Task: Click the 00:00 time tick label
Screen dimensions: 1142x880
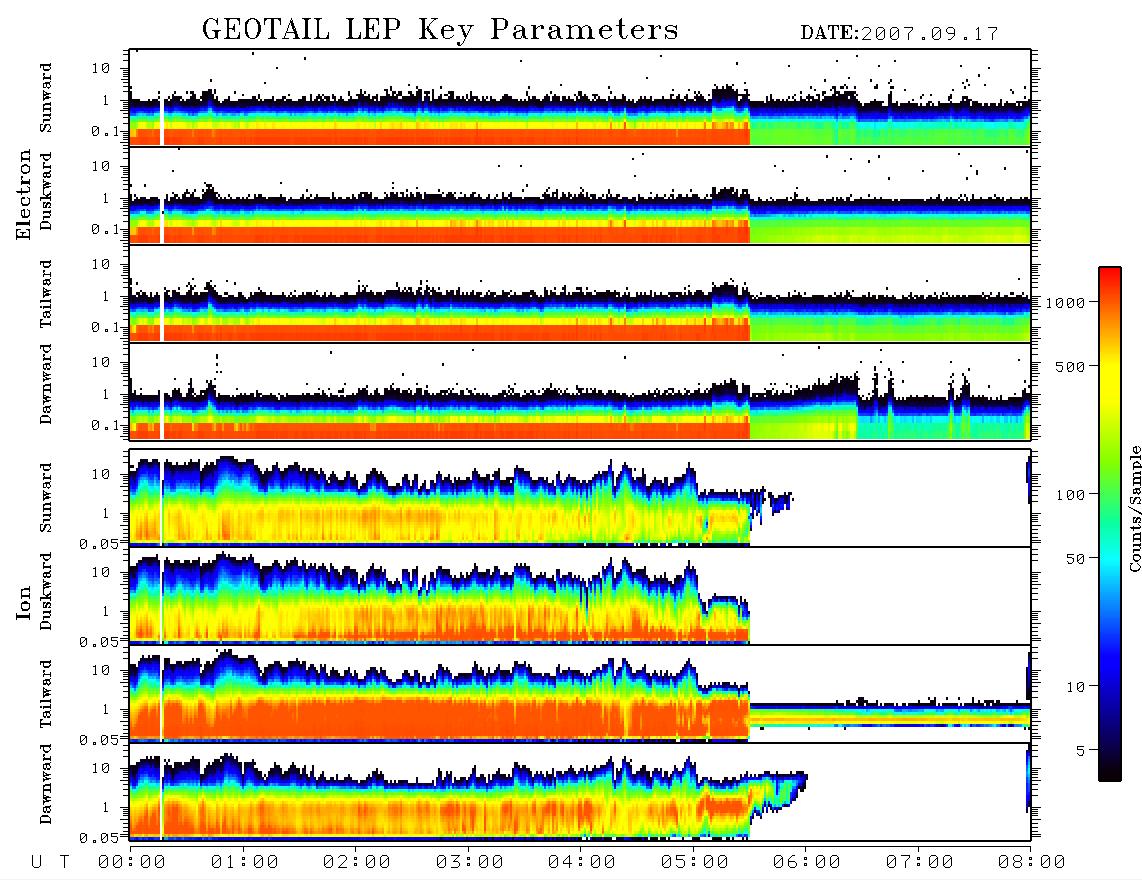Action: [x=132, y=862]
